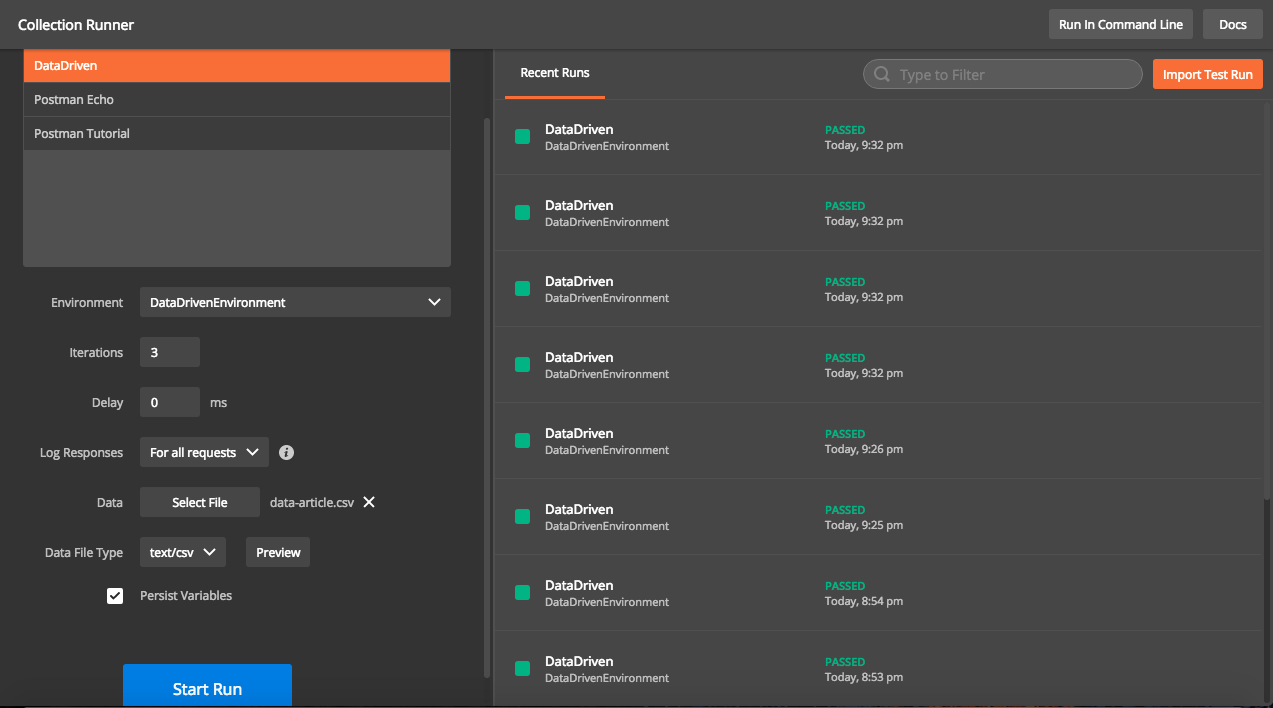The height and width of the screenshot is (708, 1273).
Task: Remove the data-article.csv file with X icon
Action: coord(369,502)
